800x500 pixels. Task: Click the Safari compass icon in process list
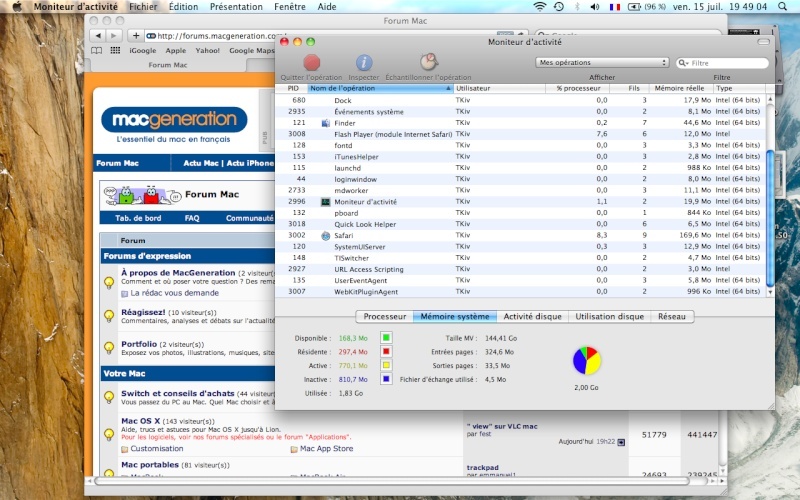click(x=326, y=236)
